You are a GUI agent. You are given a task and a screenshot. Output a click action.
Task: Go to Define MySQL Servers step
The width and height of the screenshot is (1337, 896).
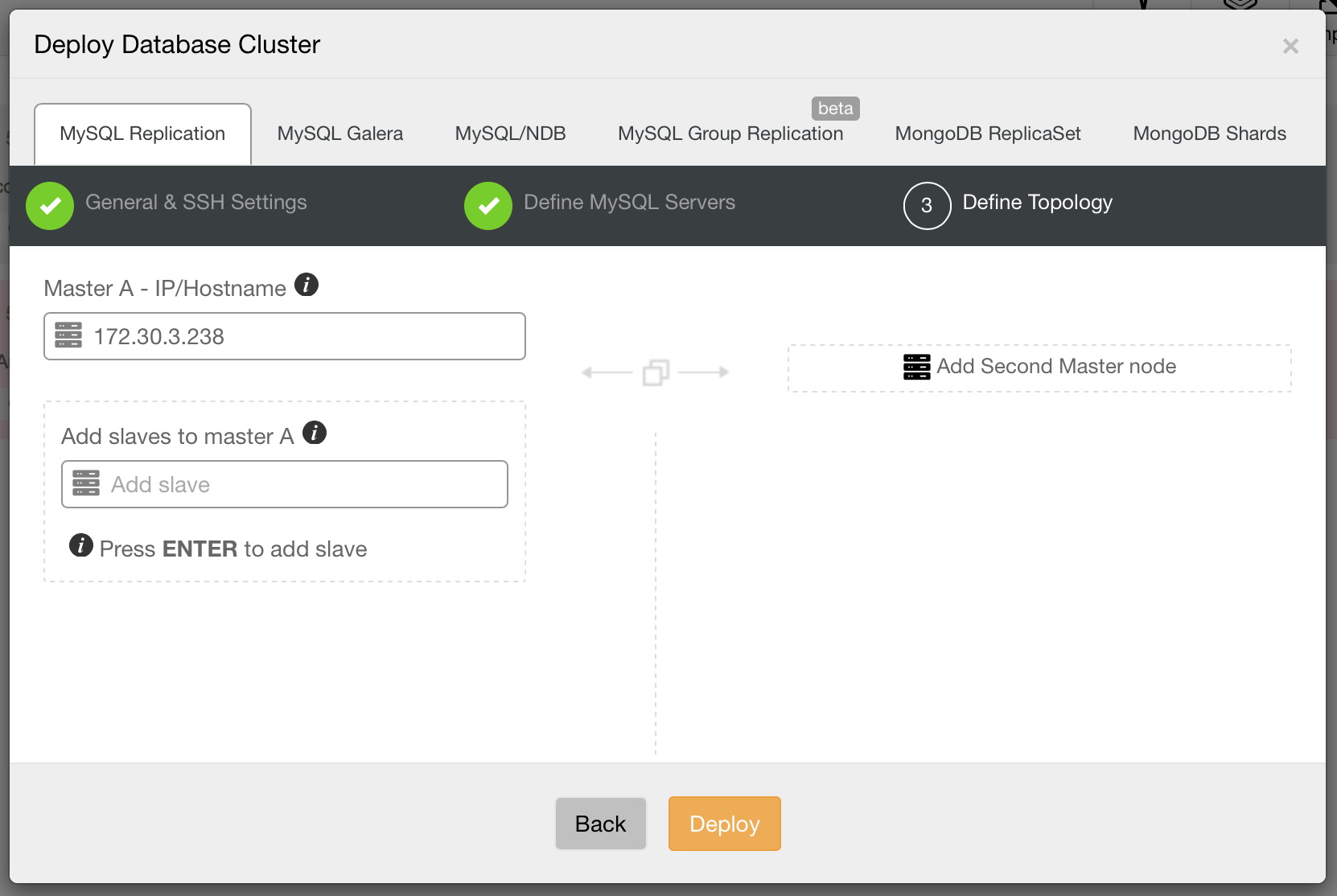(x=630, y=202)
